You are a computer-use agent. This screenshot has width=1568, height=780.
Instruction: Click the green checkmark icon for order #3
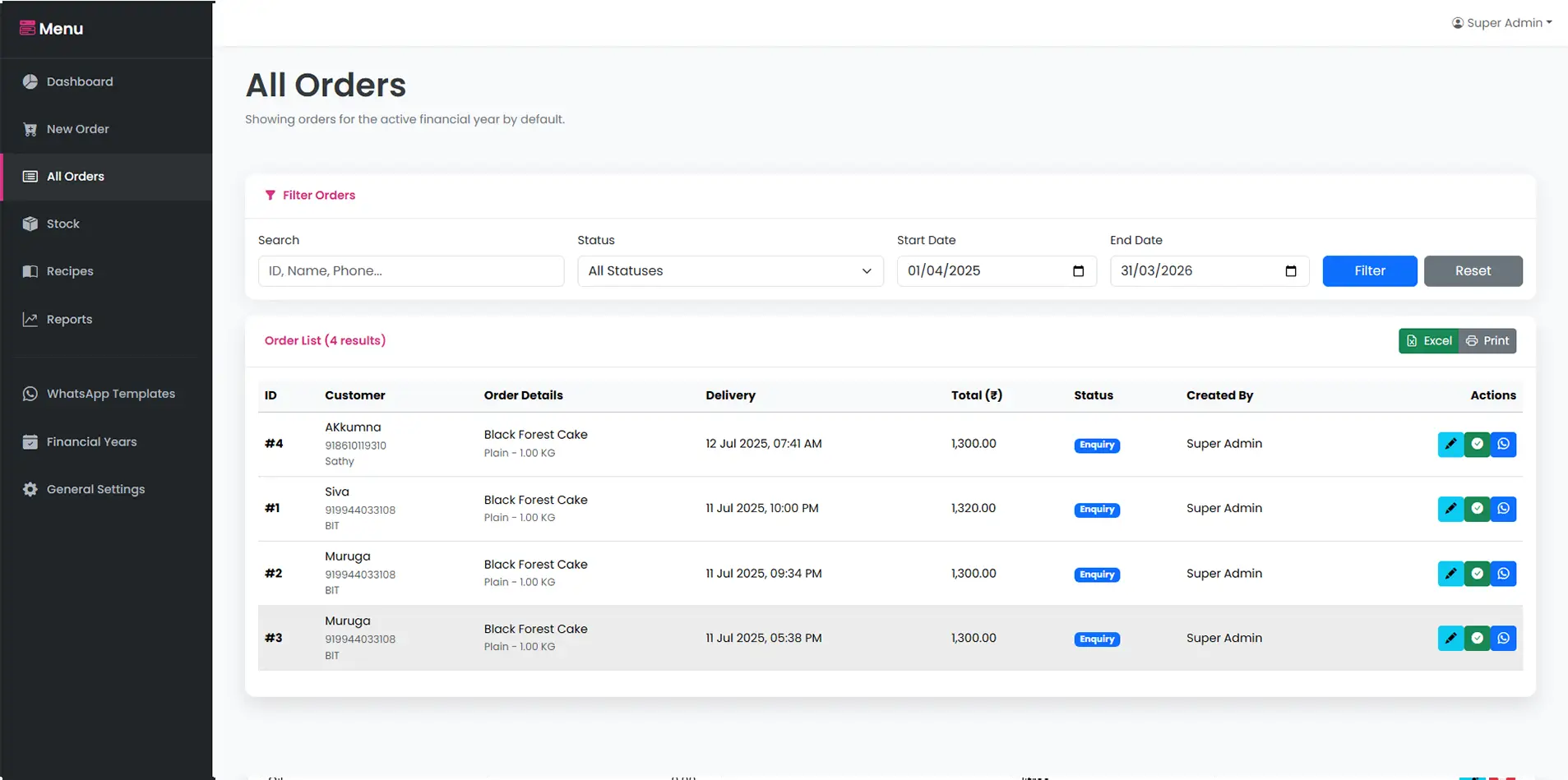coord(1477,638)
